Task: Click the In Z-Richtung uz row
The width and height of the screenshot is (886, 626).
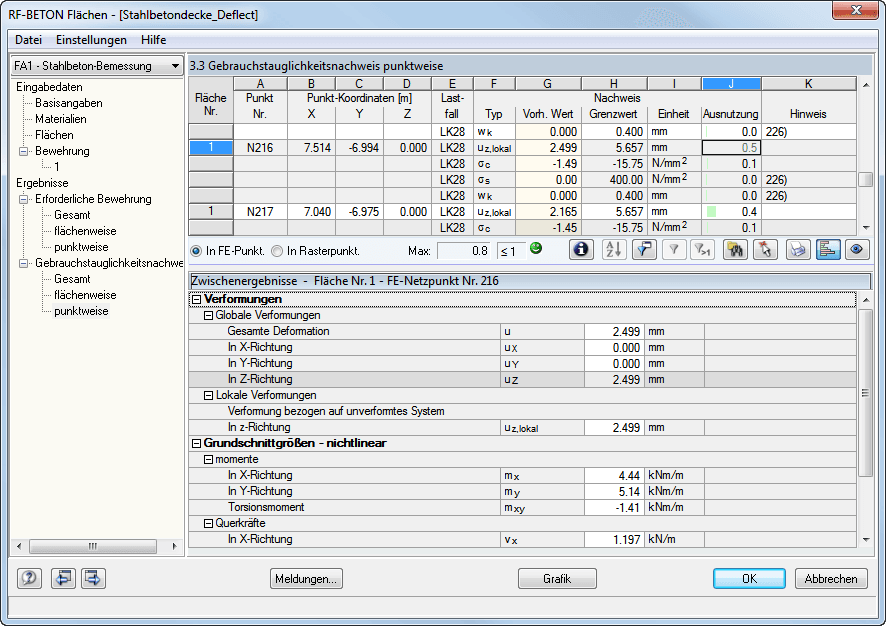Action: [x=523, y=379]
